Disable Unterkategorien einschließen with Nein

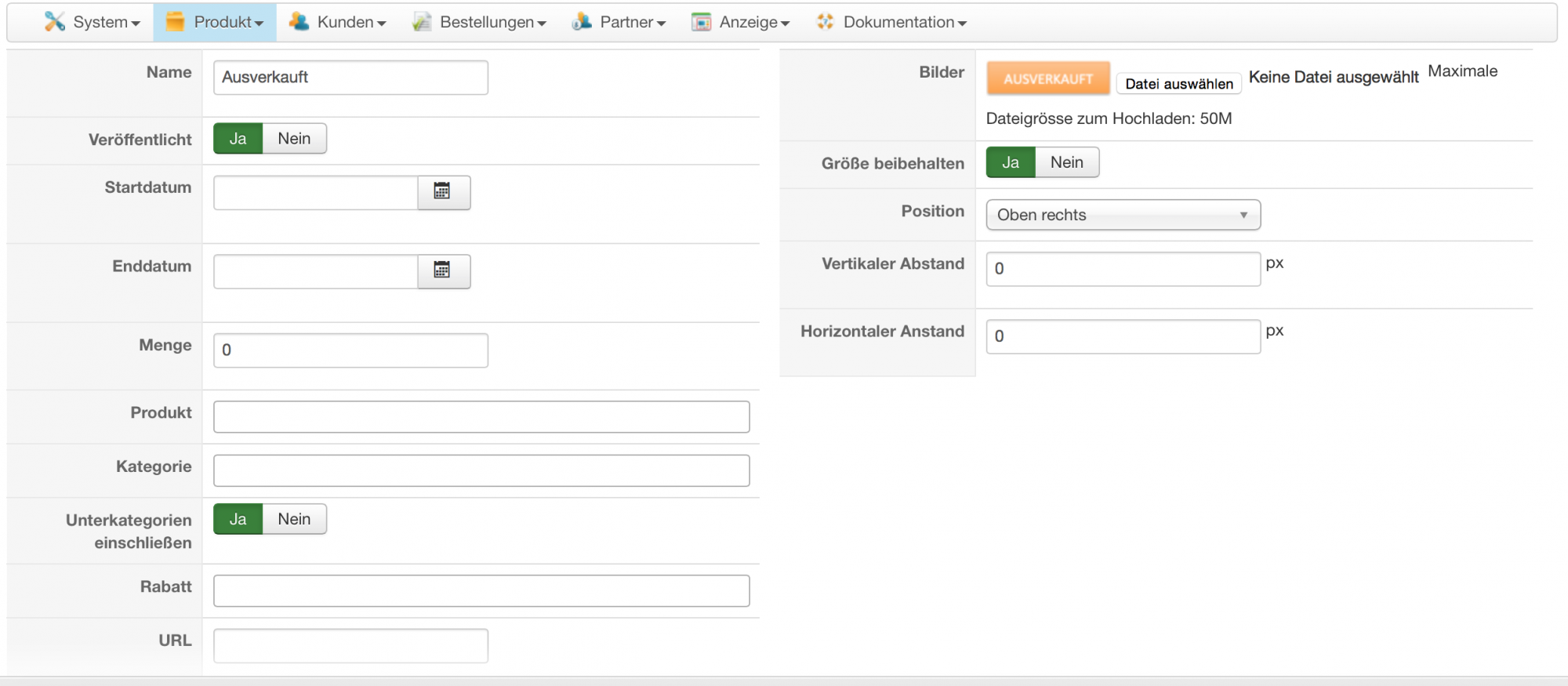tap(294, 519)
